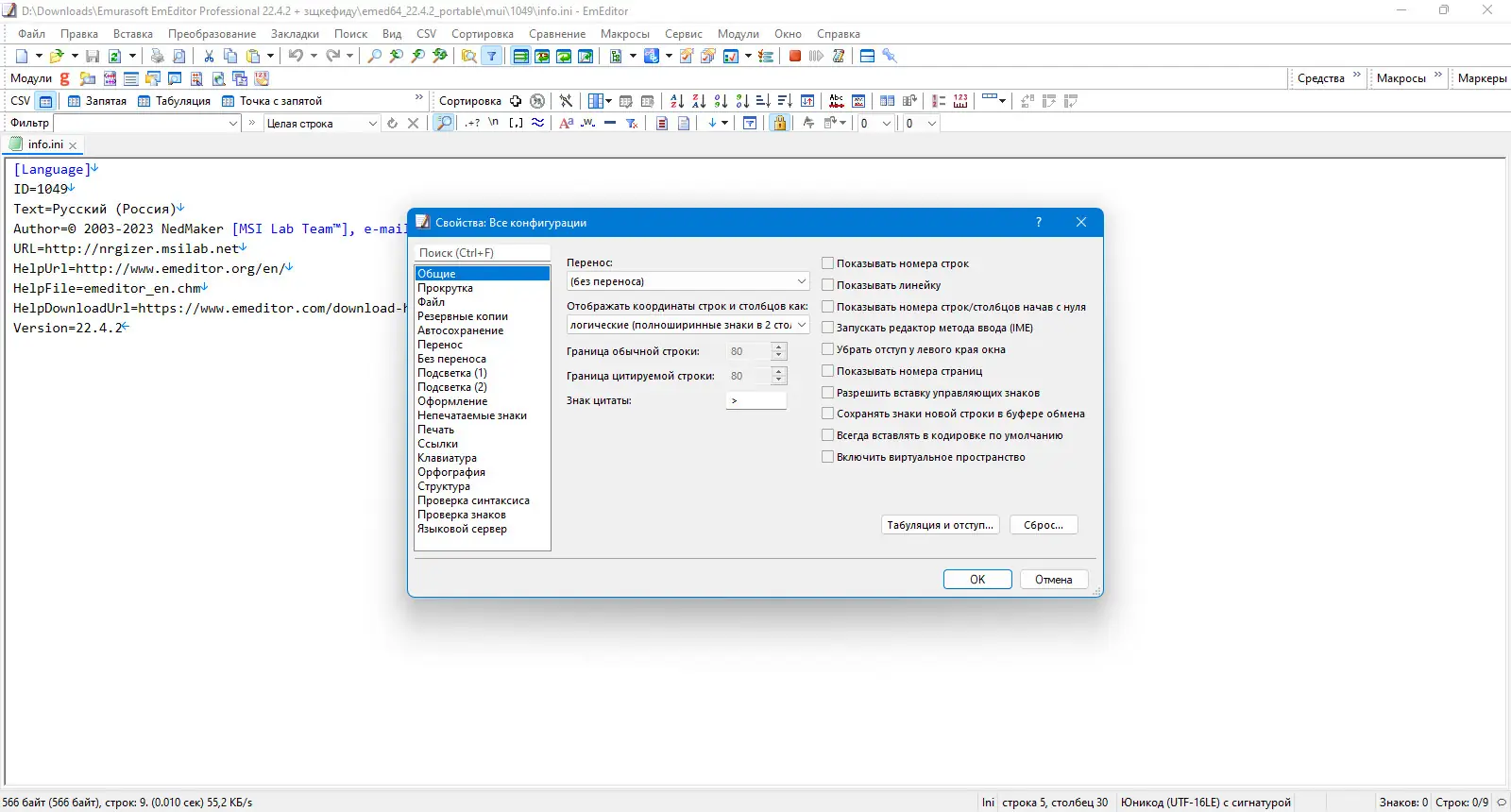
Task: Click the Copy icon in the toolbar
Action: [230, 56]
